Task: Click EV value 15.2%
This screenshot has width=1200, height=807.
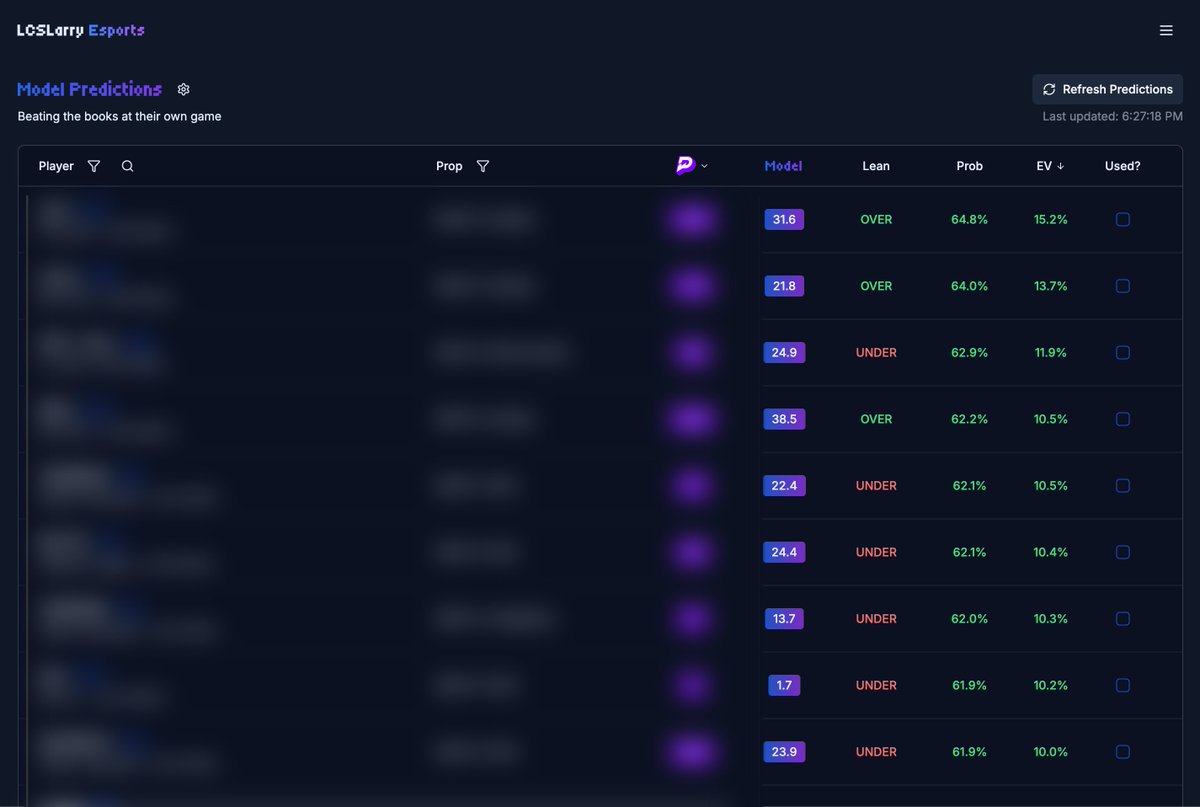Action: tap(1050, 219)
